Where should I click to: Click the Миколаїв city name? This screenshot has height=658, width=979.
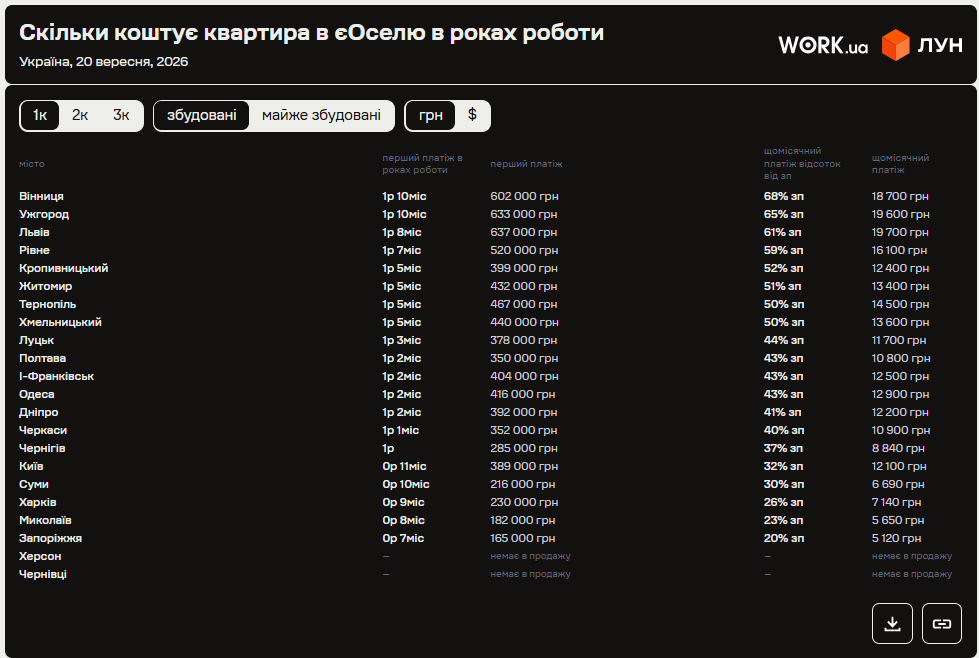pos(45,521)
